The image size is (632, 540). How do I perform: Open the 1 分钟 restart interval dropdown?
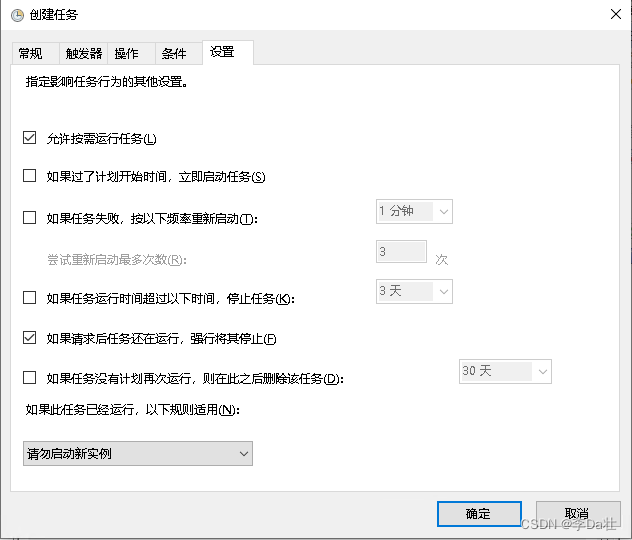[414, 212]
